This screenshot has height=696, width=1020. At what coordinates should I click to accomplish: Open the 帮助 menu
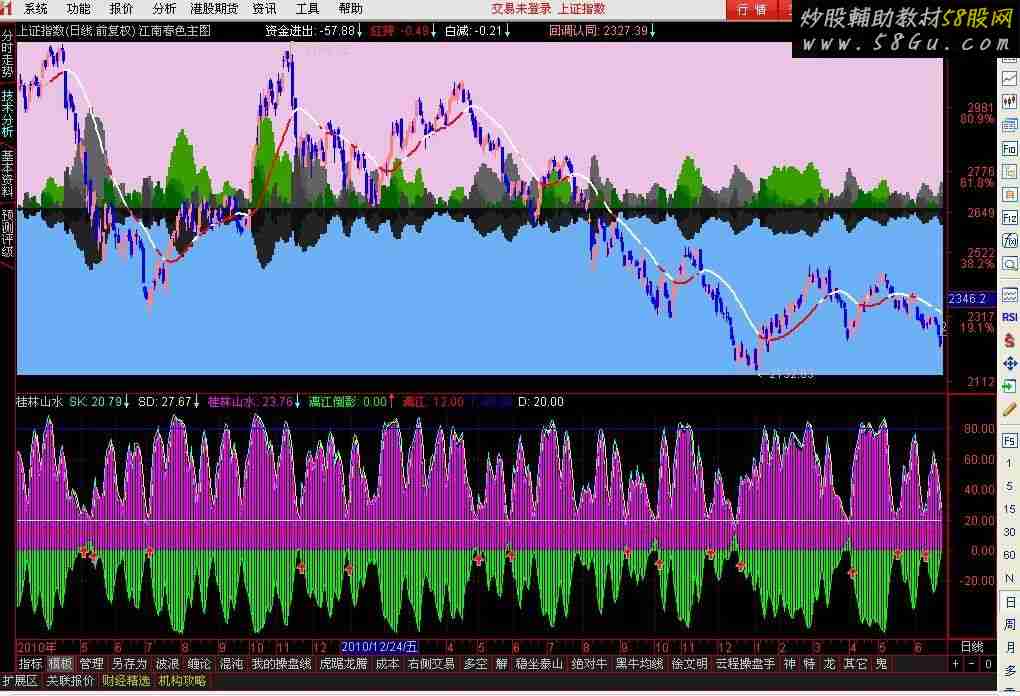350,8
